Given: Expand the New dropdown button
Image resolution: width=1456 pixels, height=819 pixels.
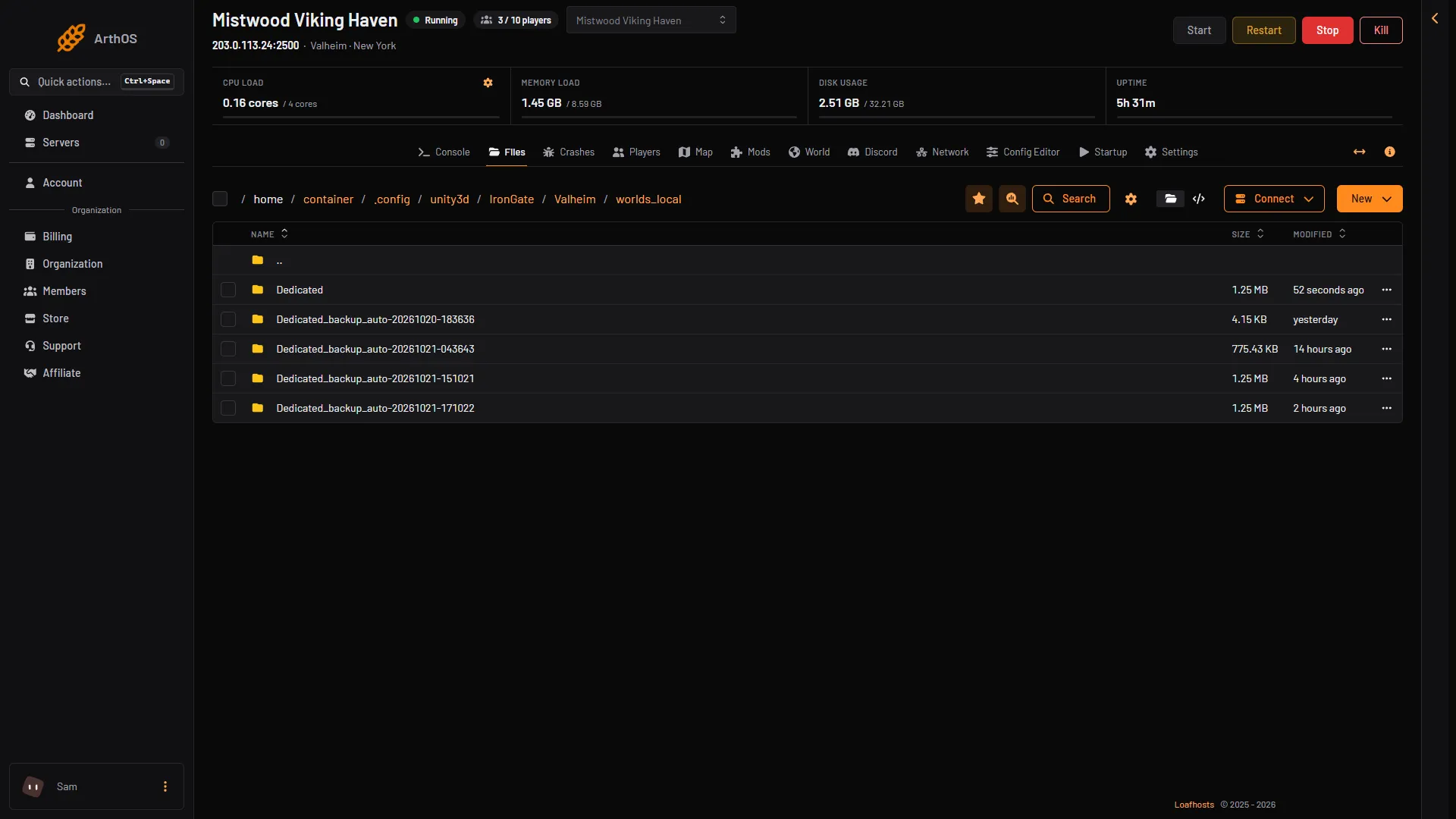Looking at the screenshot, I should (1370, 199).
